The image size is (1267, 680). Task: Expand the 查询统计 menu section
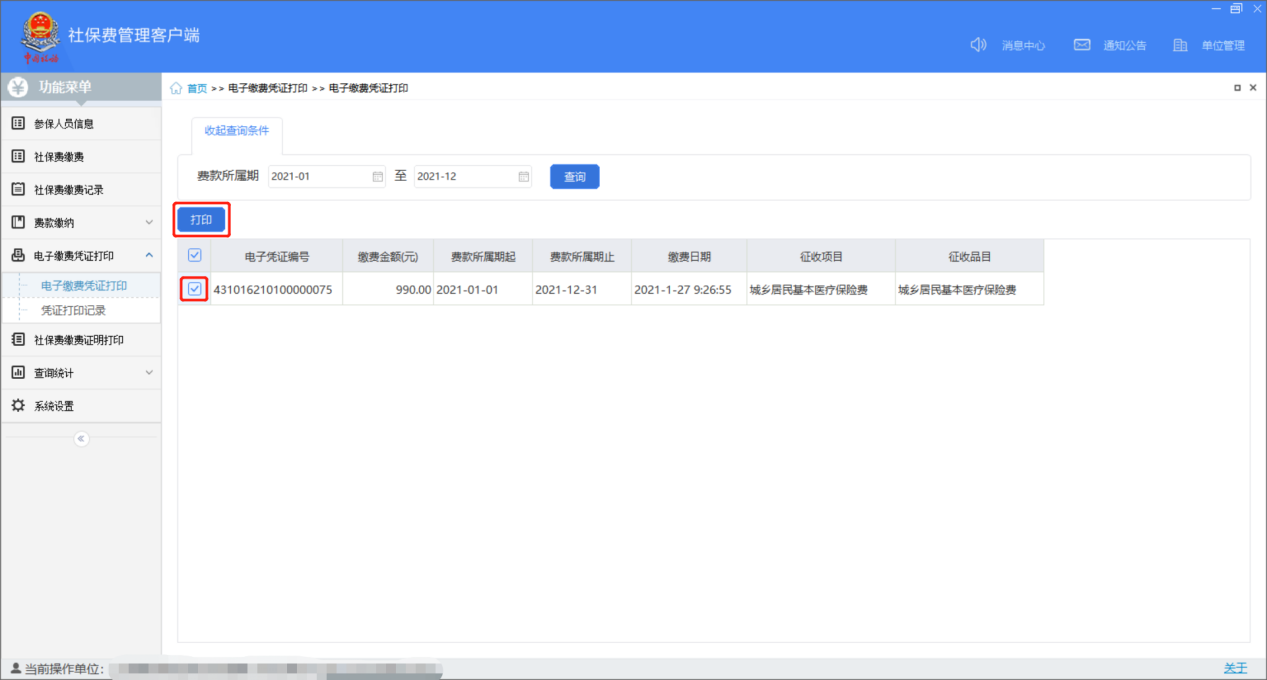(x=149, y=373)
